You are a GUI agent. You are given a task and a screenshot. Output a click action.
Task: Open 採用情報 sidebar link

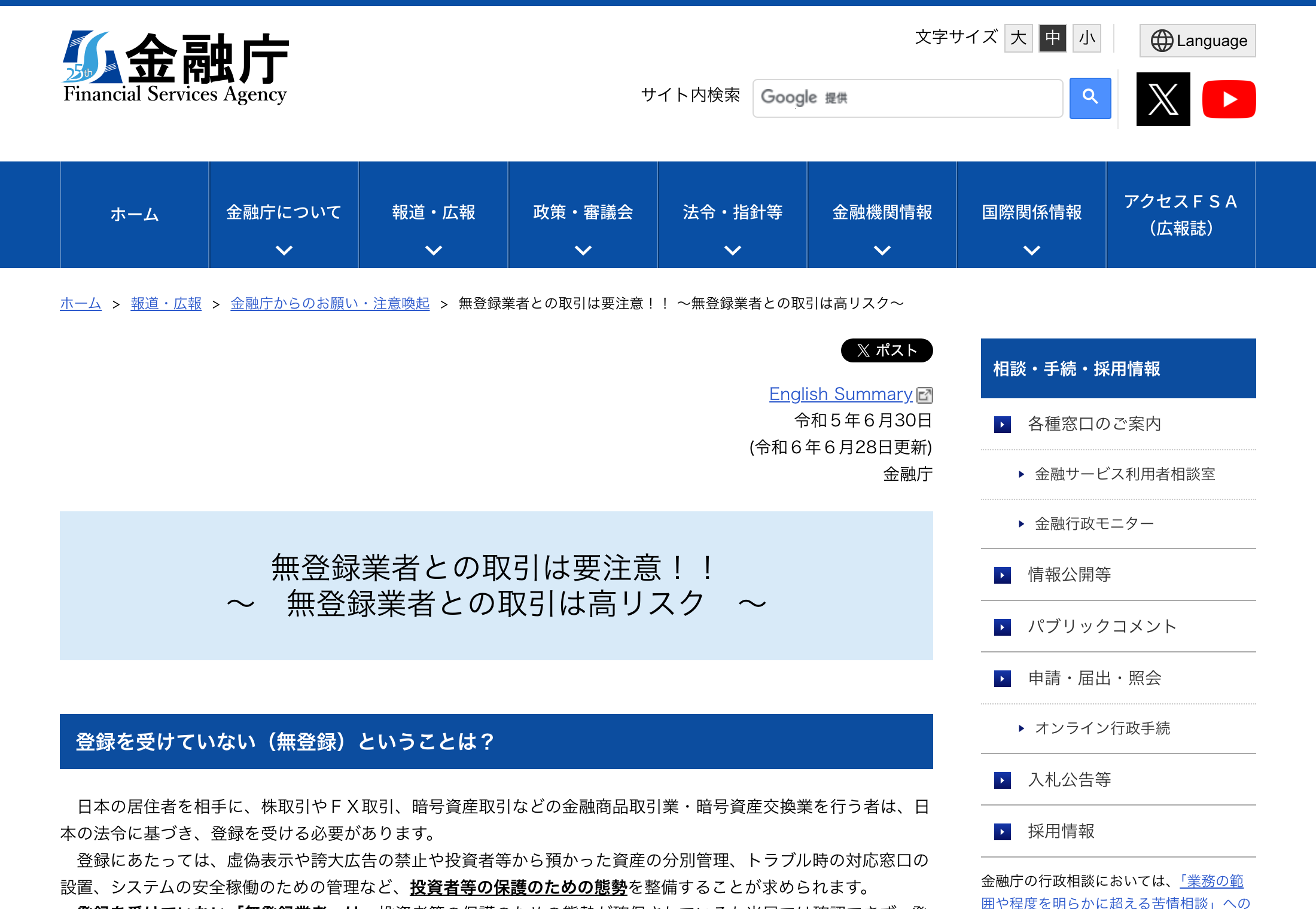coord(1061,832)
